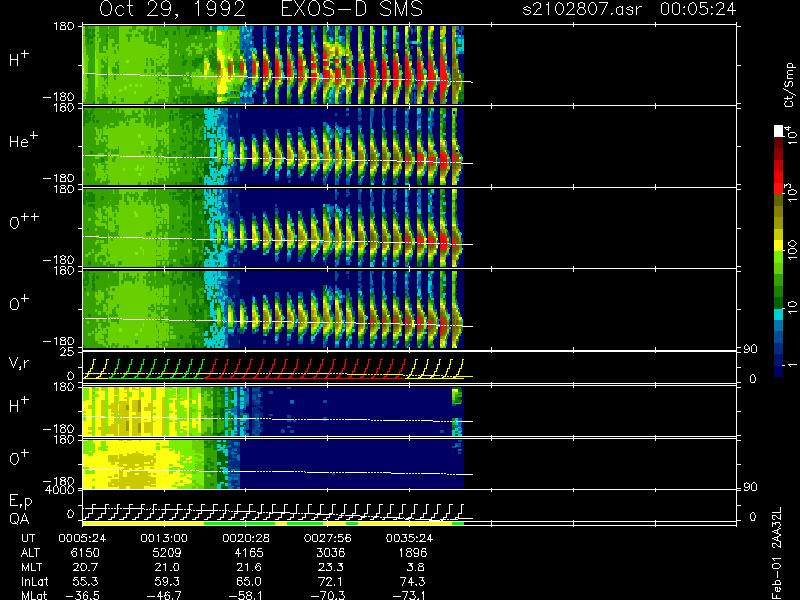The width and height of the screenshot is (800, 600).
Task: Click the "MLT" row header
Action: [x=31, y=567]
